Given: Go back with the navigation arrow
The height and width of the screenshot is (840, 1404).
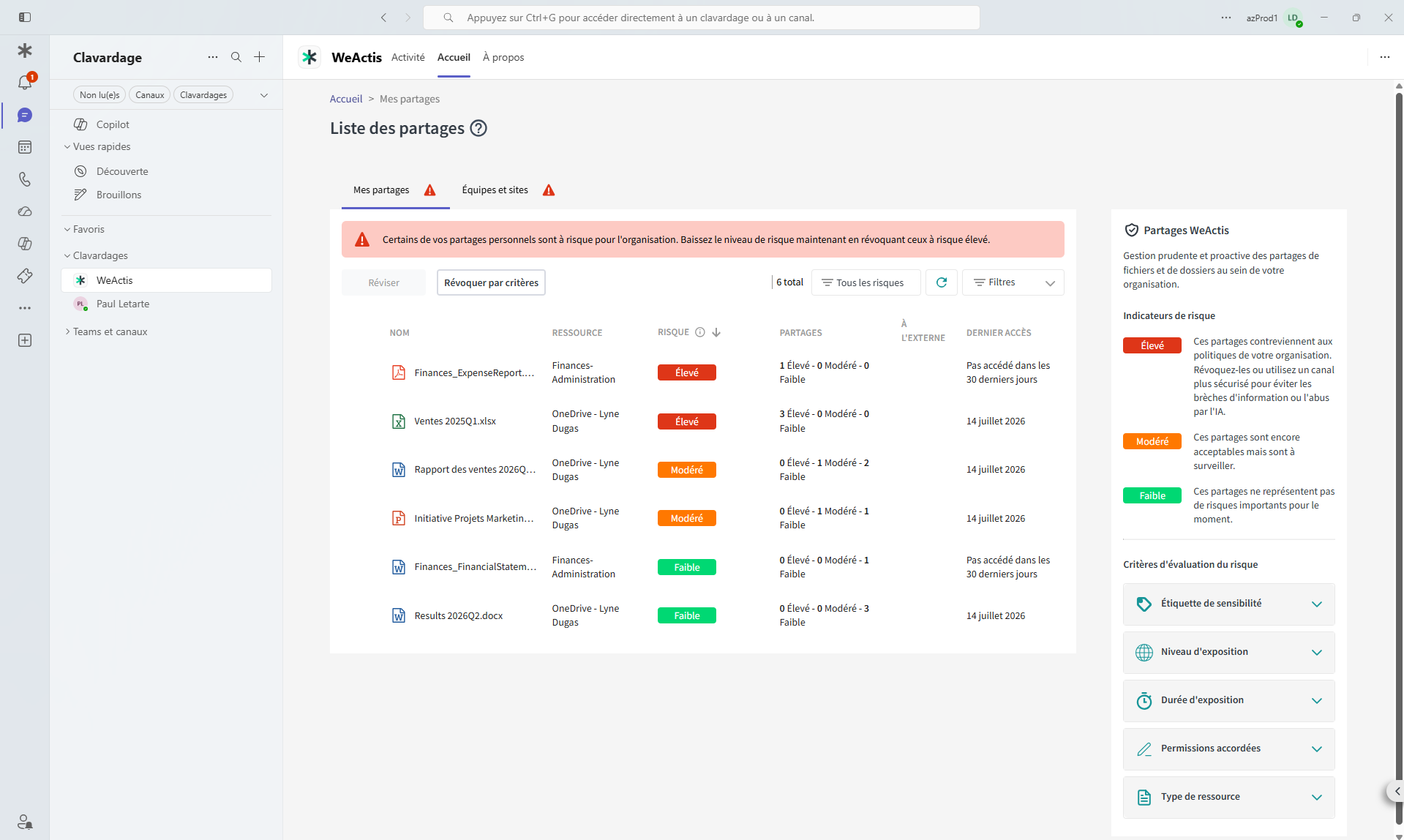Looking at the screenshot, I should [383, 18].
